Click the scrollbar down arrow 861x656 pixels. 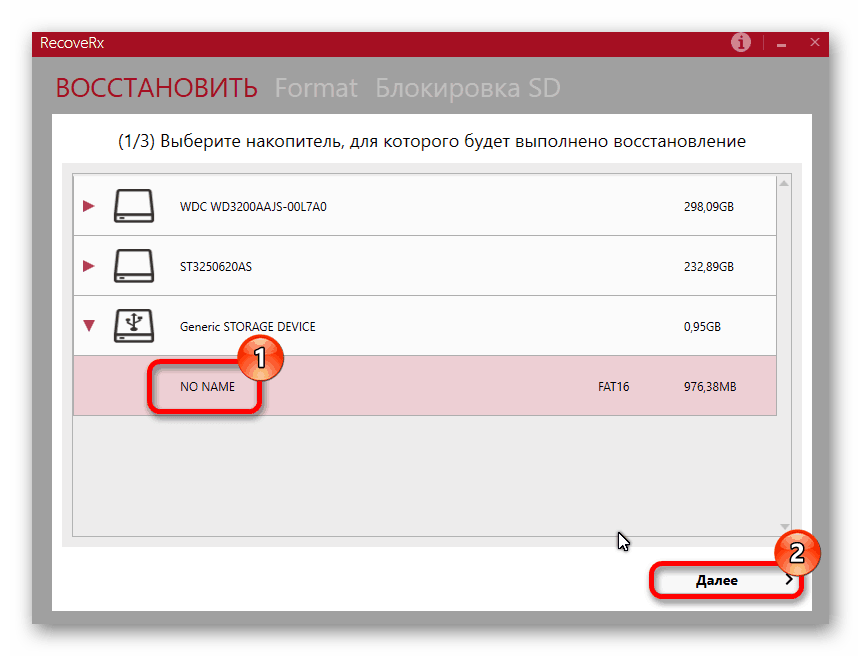pos(784,526)
